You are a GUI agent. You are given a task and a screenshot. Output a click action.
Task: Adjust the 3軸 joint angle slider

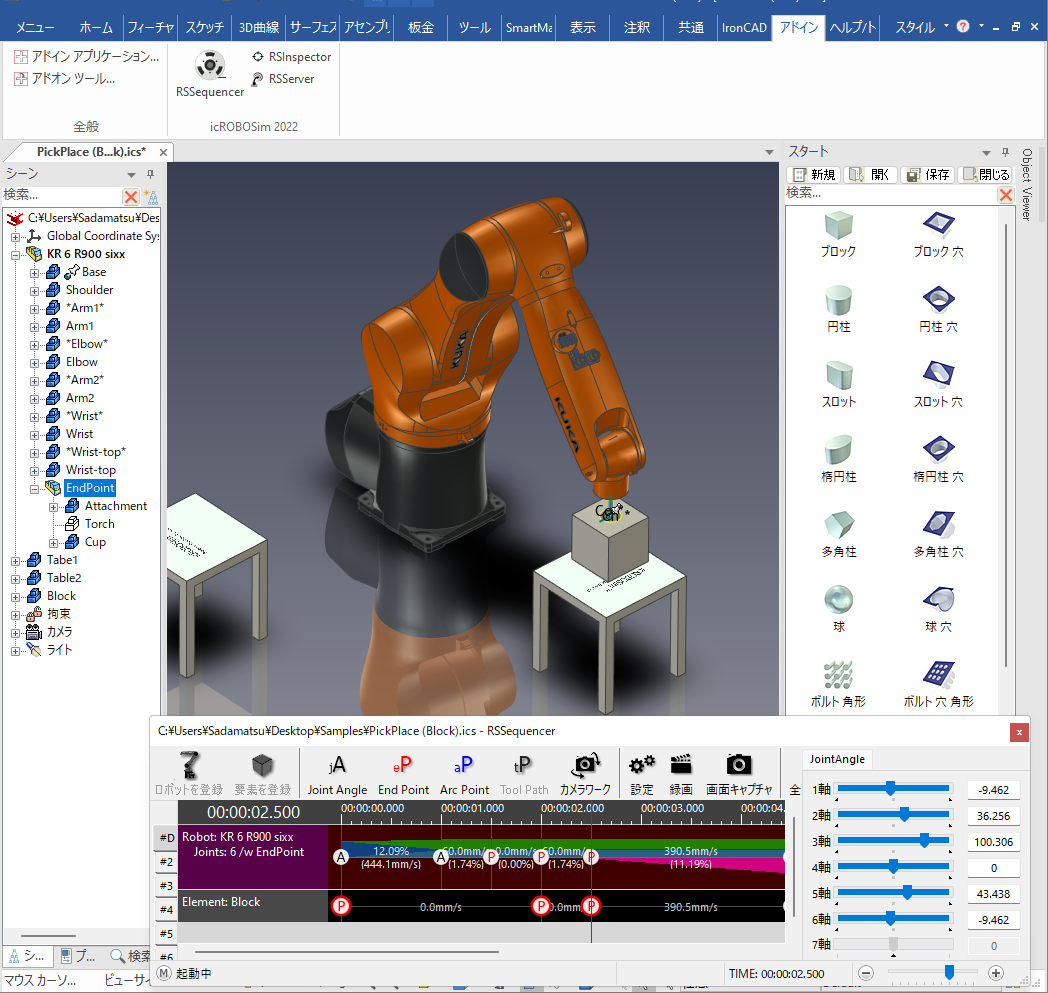[x=925, y=841]
